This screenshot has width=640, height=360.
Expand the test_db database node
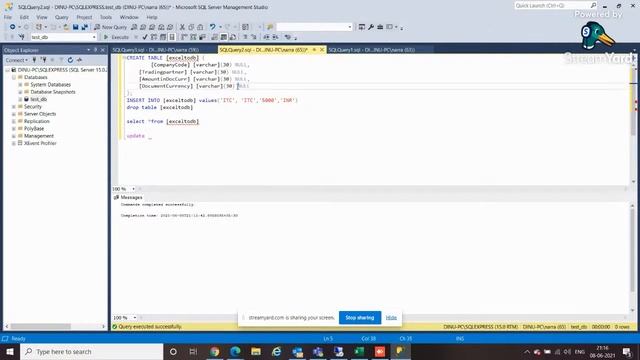point(20,99)
